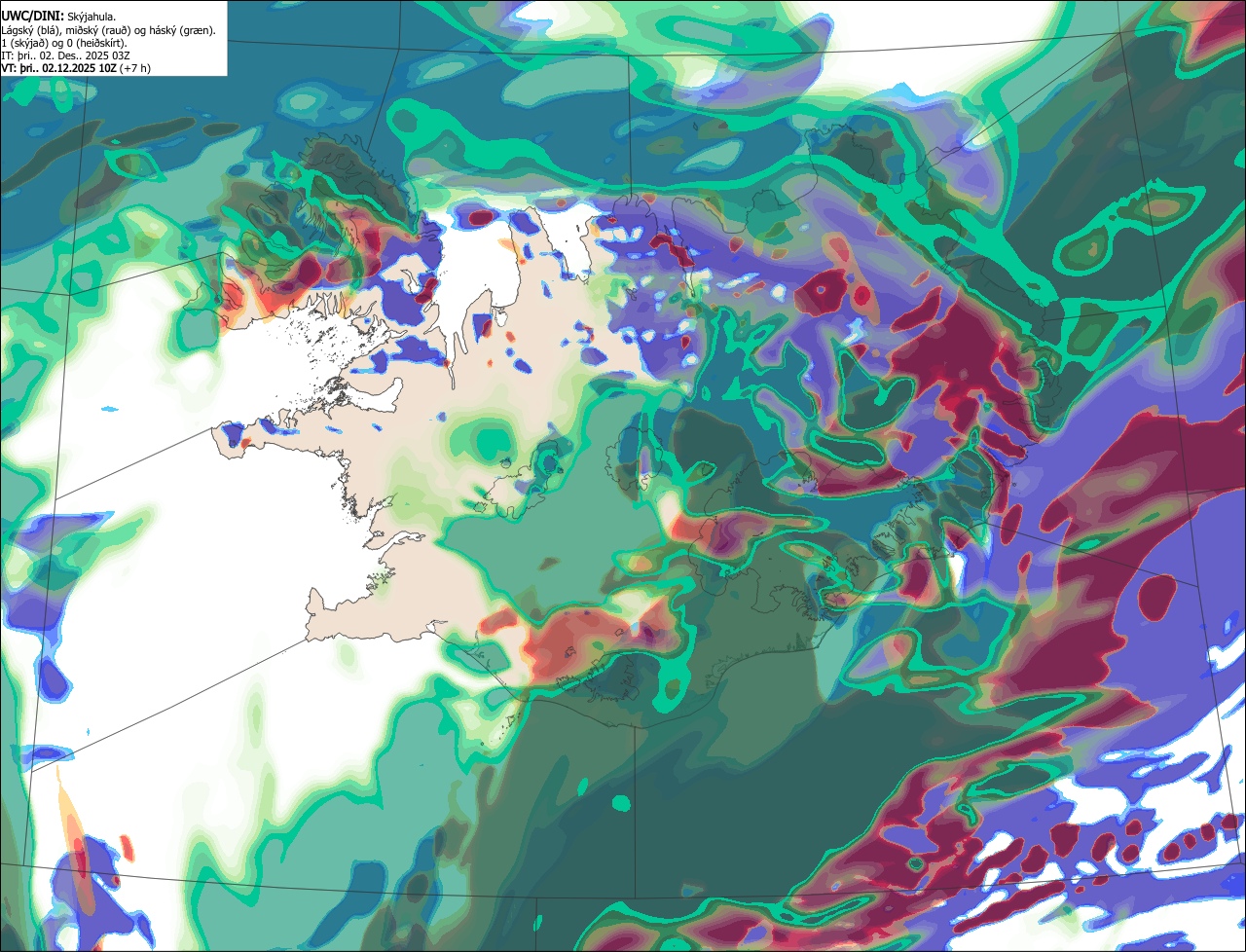Click the 'VT: þri.. 02.12.2025 10Z (+7 h)' line
Screen dimensions: 1246x952
pyautogui.click(x=76, y=68)
